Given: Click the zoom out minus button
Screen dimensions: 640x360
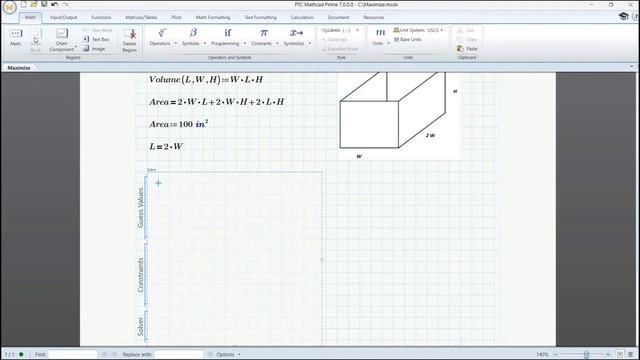Looking at the screenshot, I should (556, 354).
